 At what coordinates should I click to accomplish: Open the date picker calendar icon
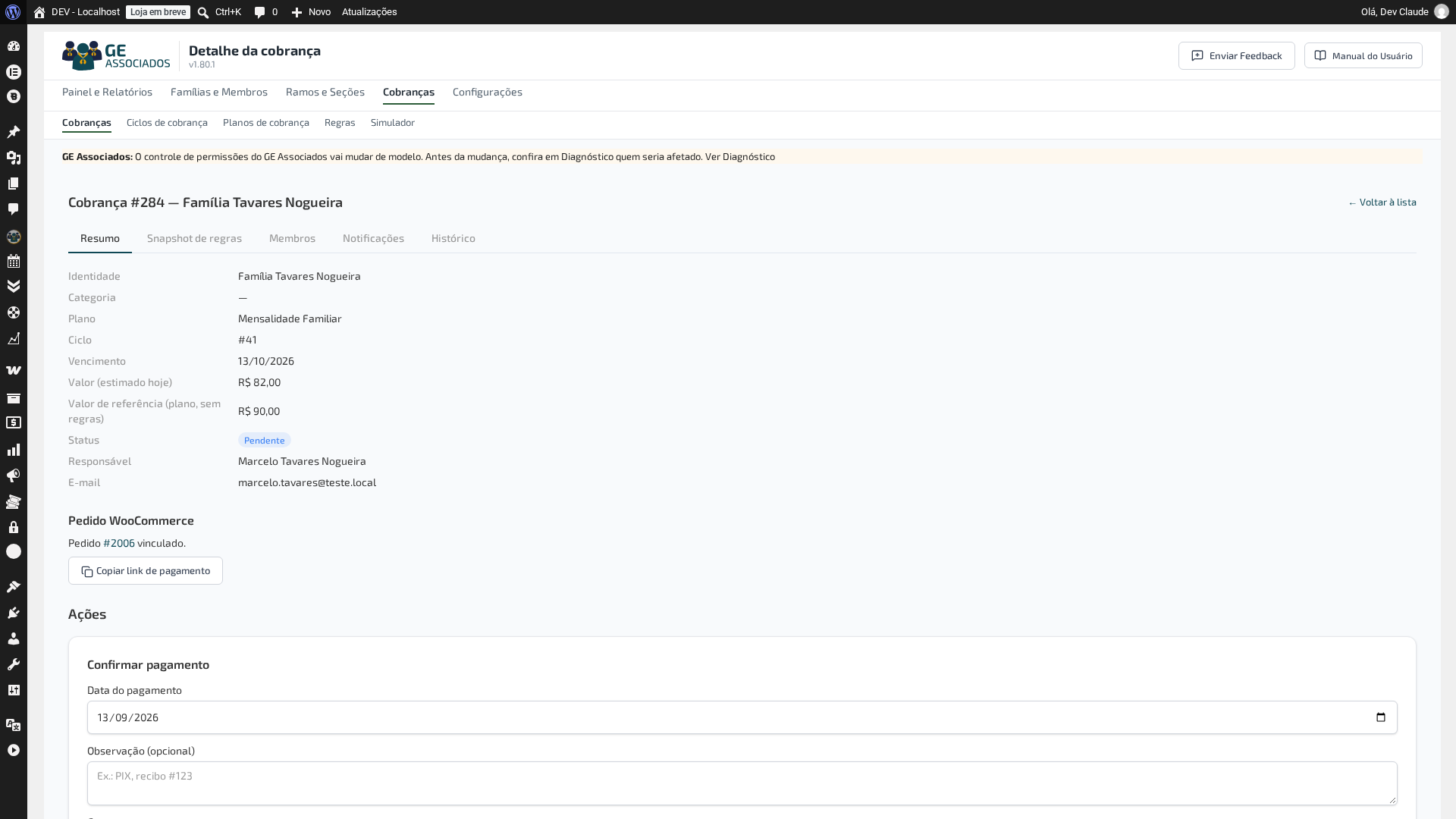1381,717
